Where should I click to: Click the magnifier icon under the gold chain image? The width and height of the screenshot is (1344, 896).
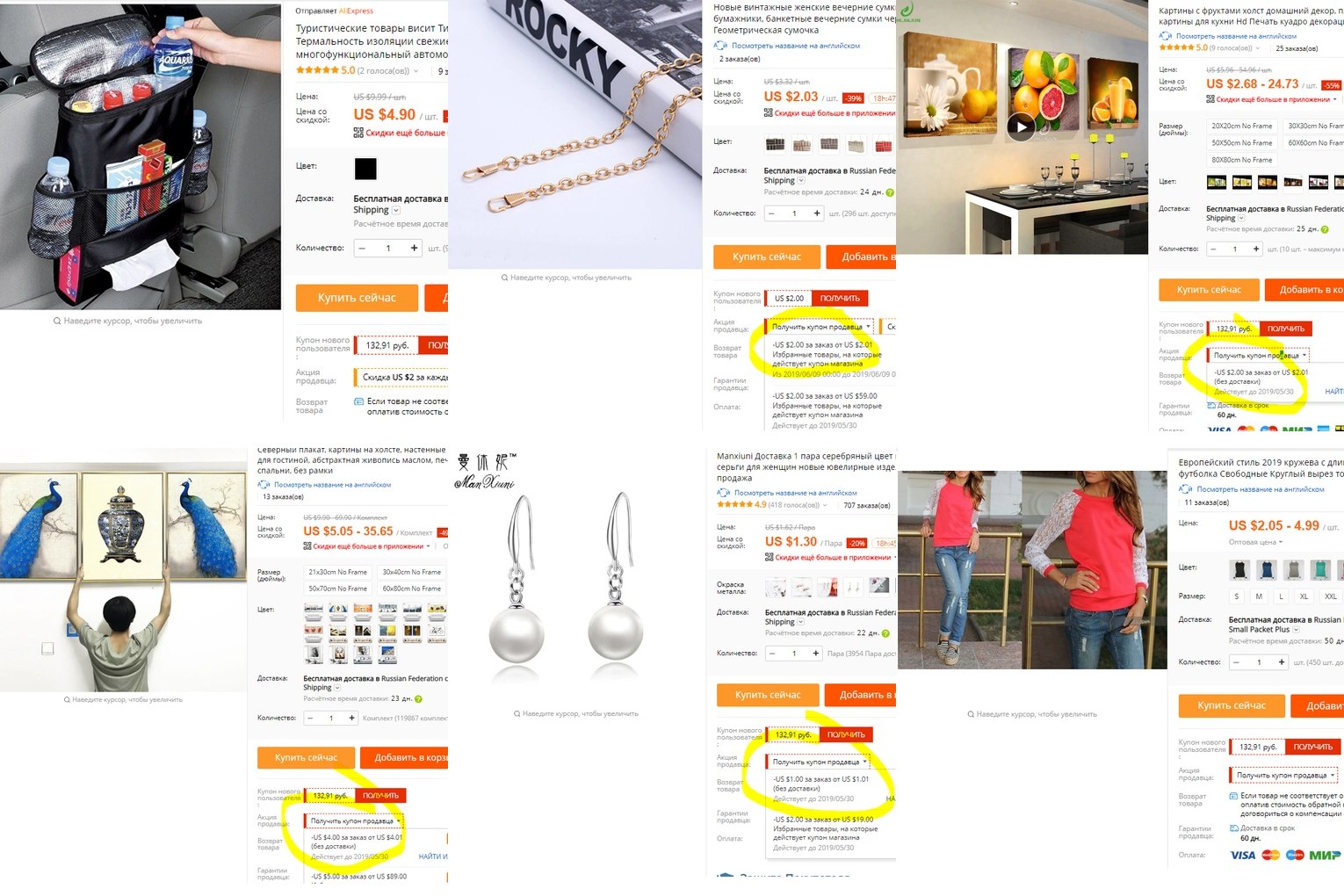(504, 278)
